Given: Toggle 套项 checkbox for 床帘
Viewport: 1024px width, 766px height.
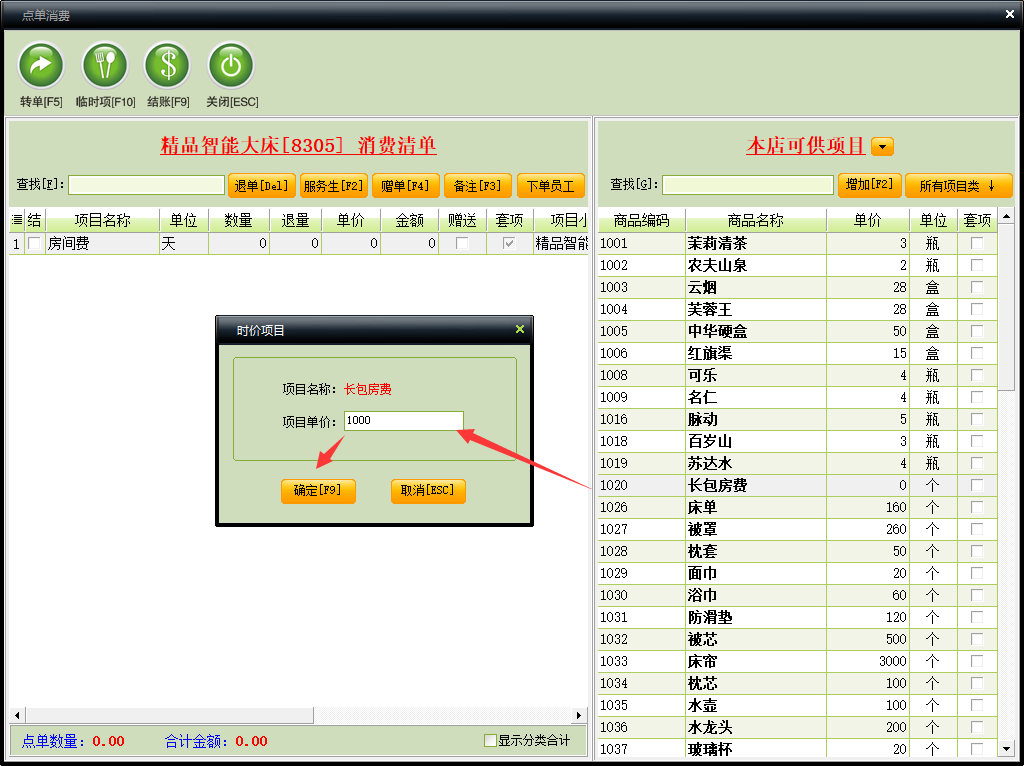Looking at the screenshot, I should click(977, 661).
